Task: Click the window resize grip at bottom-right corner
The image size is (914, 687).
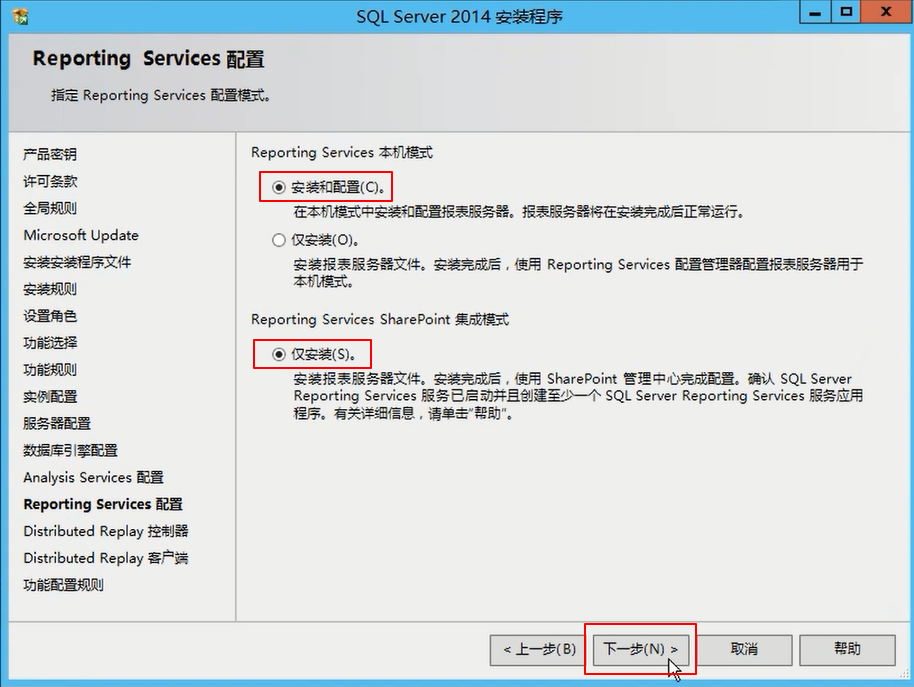Action: coord(904,674)
